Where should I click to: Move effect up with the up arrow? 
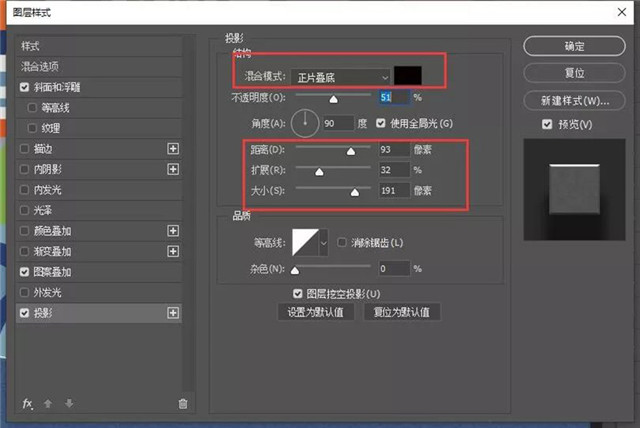click(x=49, y=404)
